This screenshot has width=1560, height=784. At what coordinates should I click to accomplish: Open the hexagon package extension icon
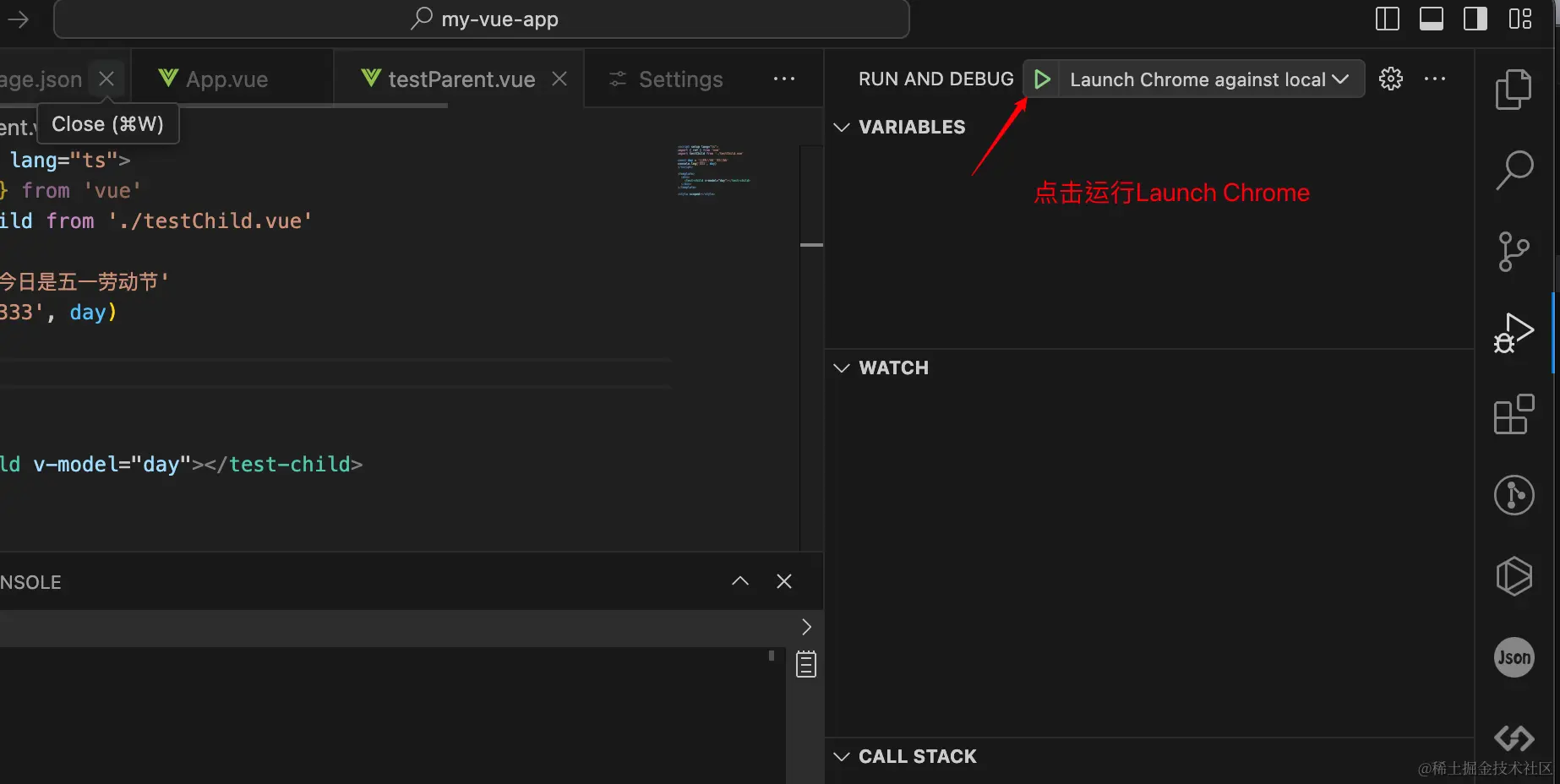(x=1514, y=576)
